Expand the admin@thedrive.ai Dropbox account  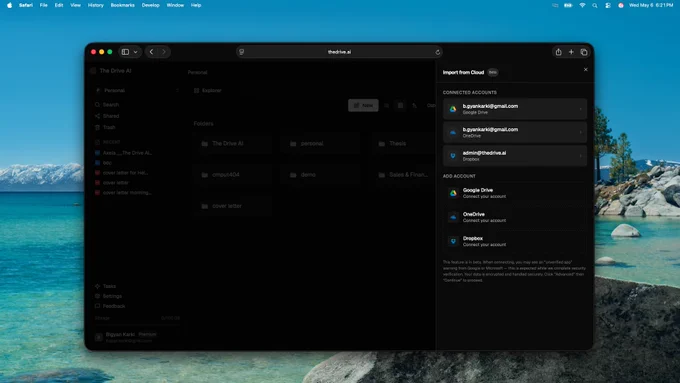tap(515, 156)
